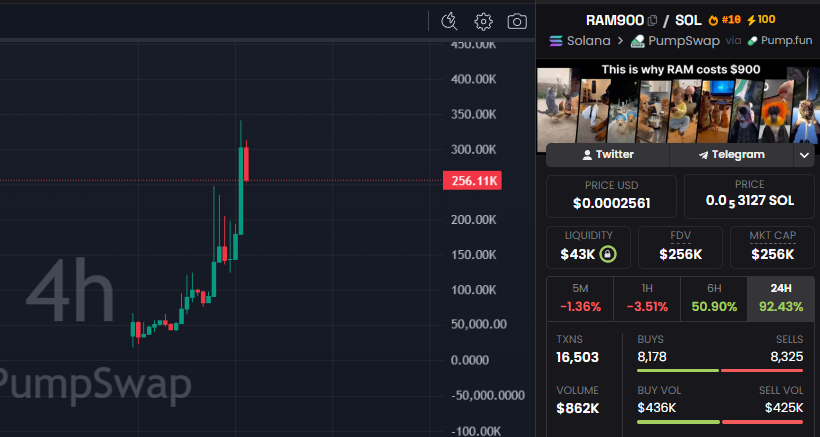The height and width of the screenshot is (437, 820).
Task: Click the Pump.fun pill logo icon
Action: pyautogui.click(x=753, y=41)
